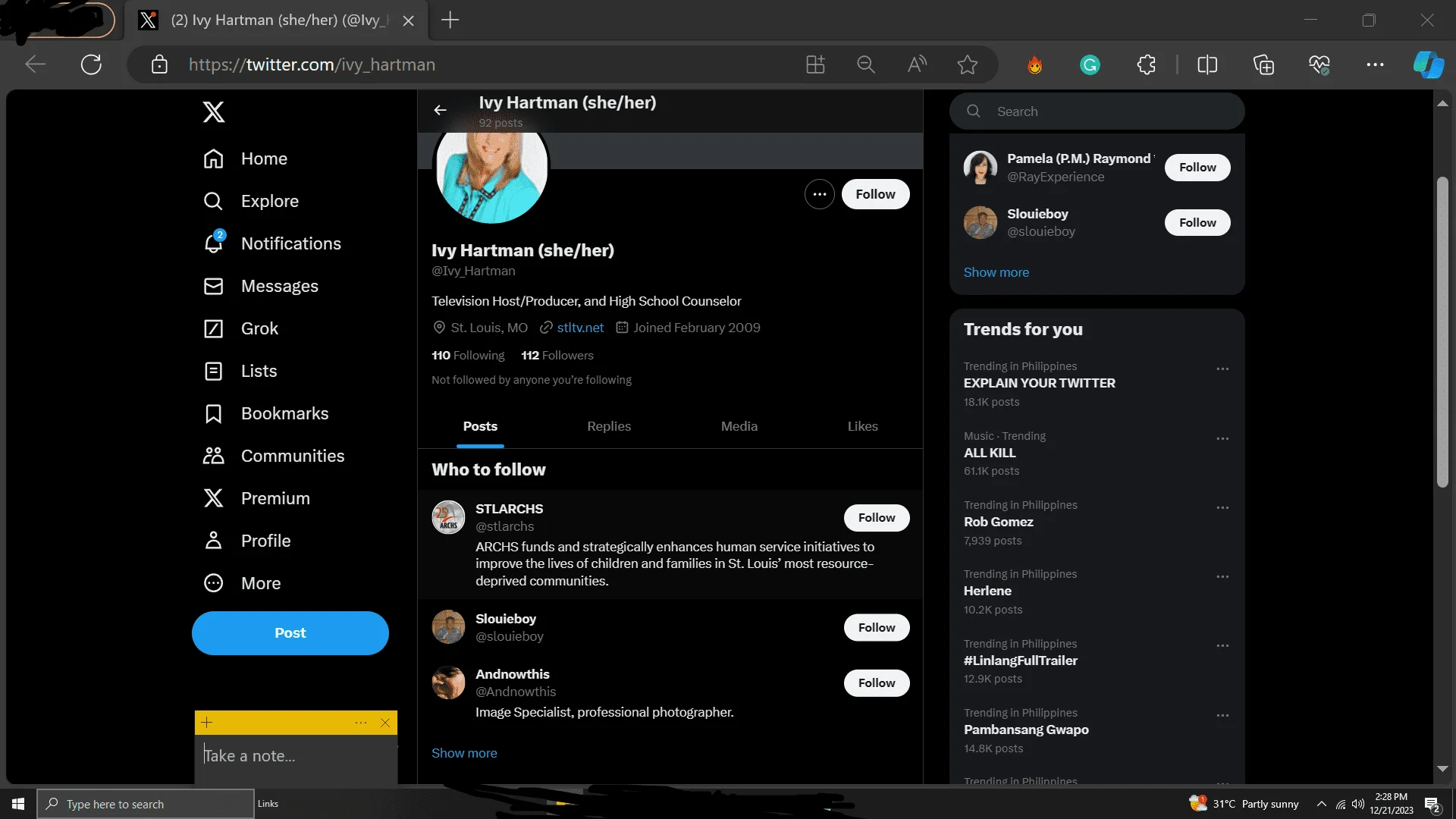The height and width of the screenshot is (819, 1456).
Task: Open the More circle icon in sidebar
Action: (x=214, y=583)
